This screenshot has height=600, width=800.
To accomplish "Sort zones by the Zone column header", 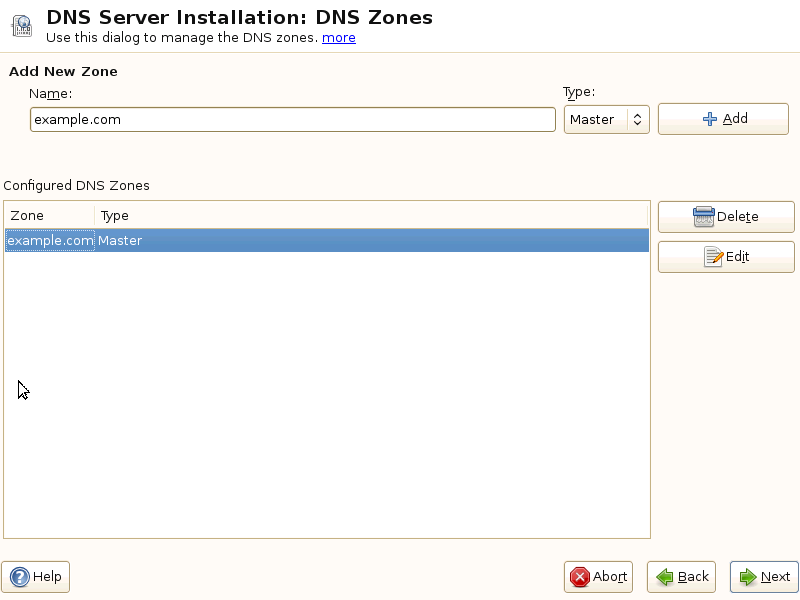I will coord(50,216).
